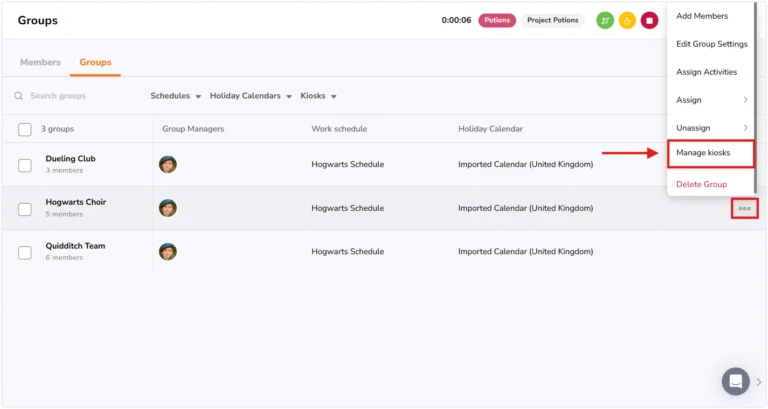Click the green switch activity icon
Image resolution: width=768 pixels, height=409 pixels.
605,21
